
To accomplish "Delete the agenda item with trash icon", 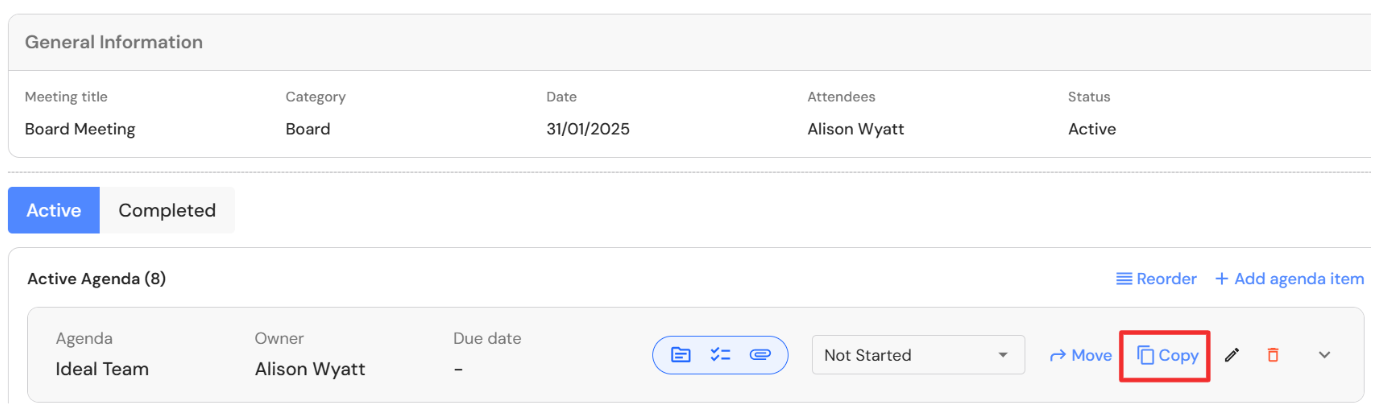I will pos(1273,355).
